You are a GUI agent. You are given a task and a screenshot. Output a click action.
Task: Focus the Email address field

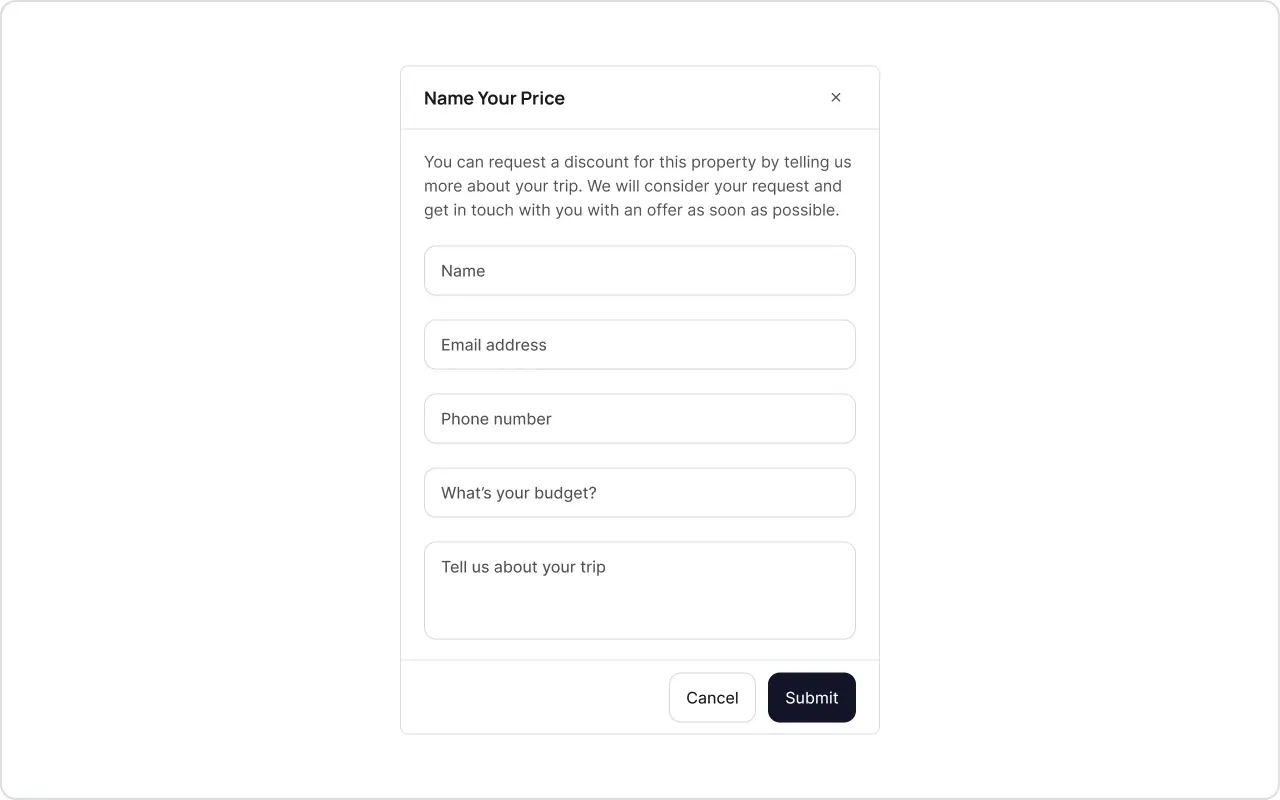tap(640, 345)
